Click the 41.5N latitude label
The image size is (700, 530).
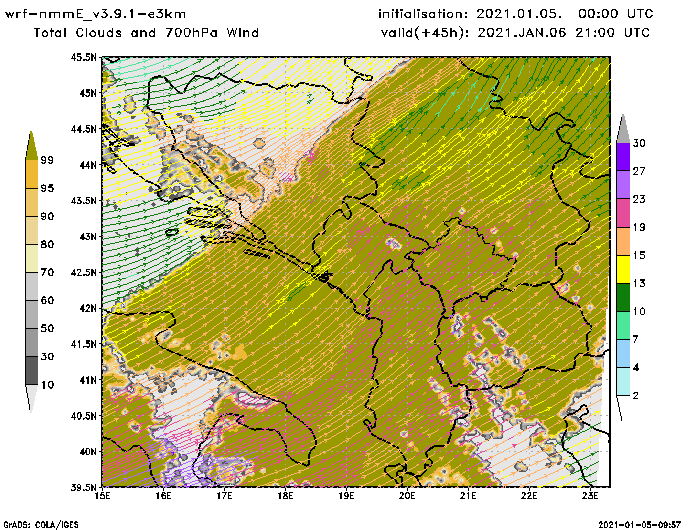pyautogui.click(x=83, y=344)
